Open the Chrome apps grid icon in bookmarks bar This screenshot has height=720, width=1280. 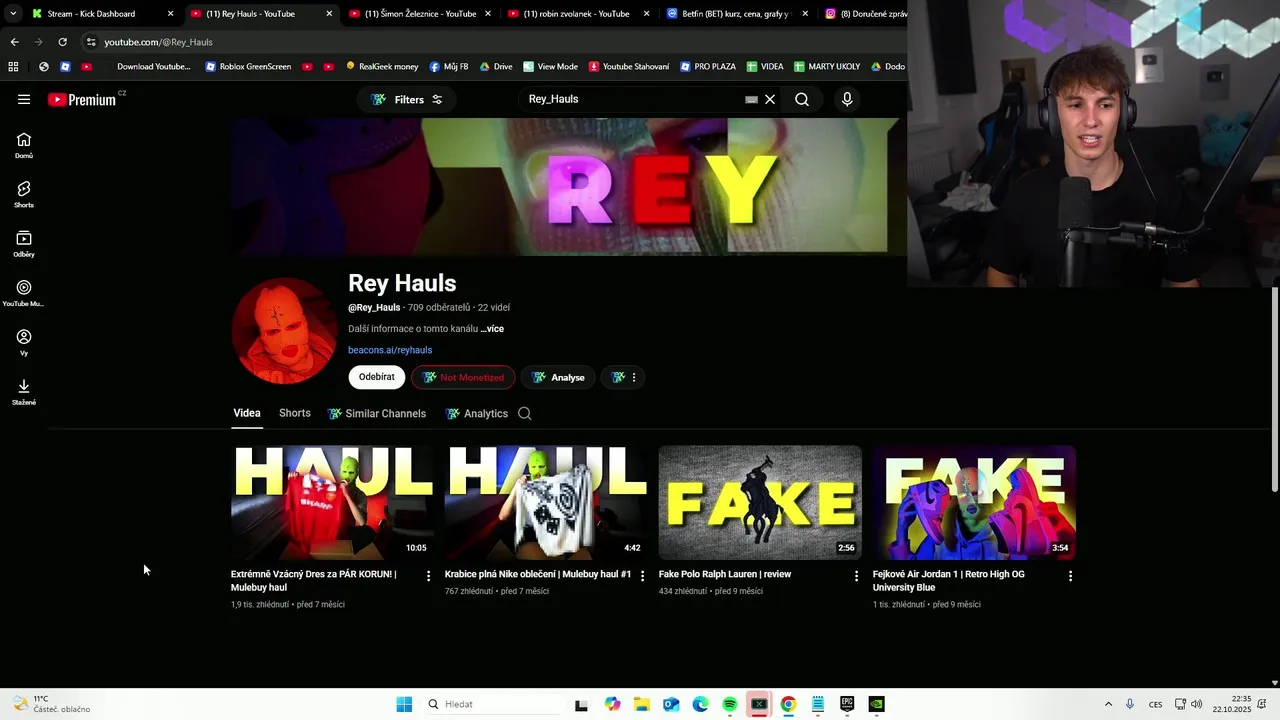13,67
